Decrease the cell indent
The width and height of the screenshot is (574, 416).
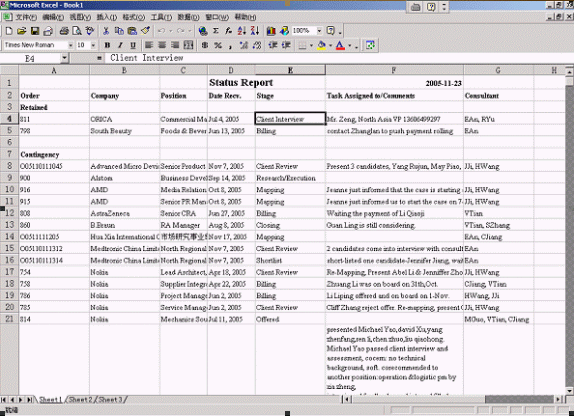pos(273,45)
